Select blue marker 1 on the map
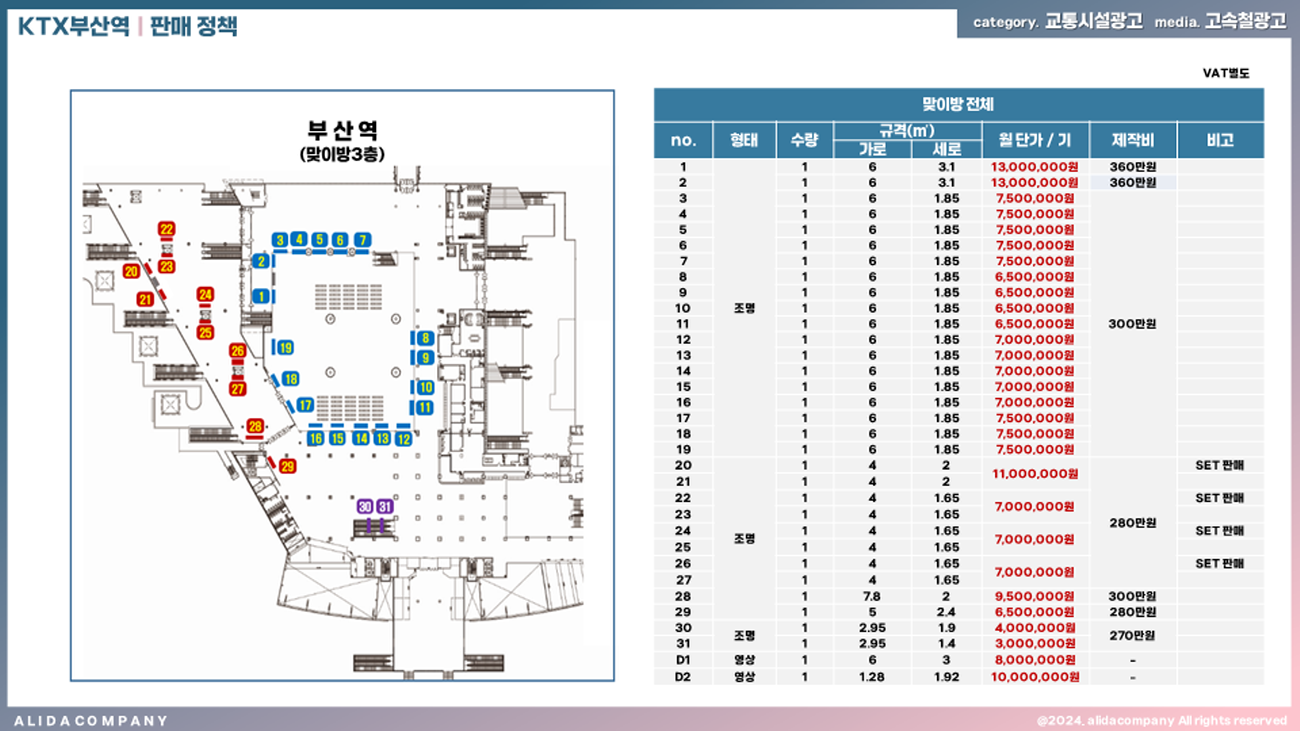The image size is (1300, 731). 261,296
